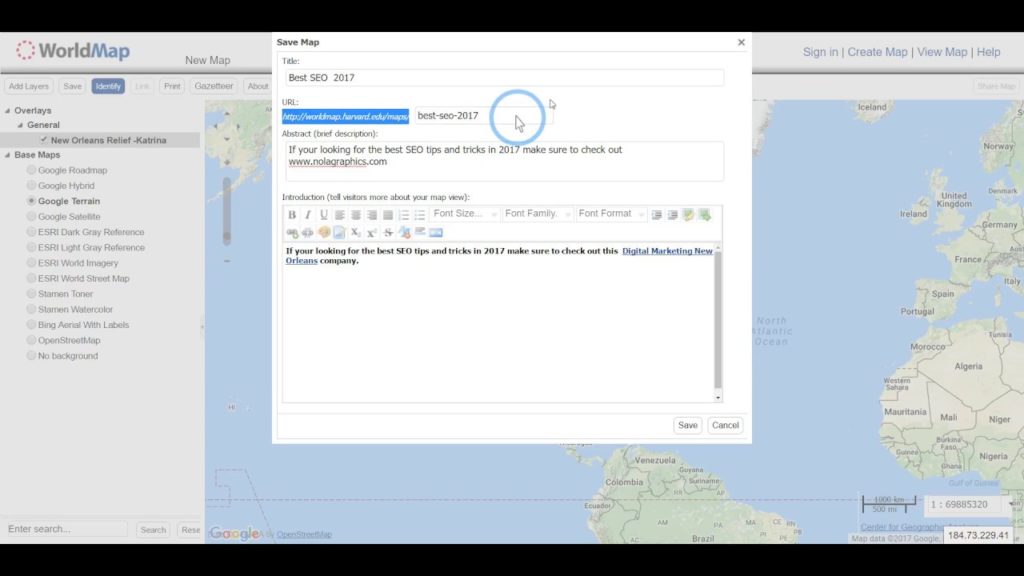Click the remove formatting icon

(404, 232)
